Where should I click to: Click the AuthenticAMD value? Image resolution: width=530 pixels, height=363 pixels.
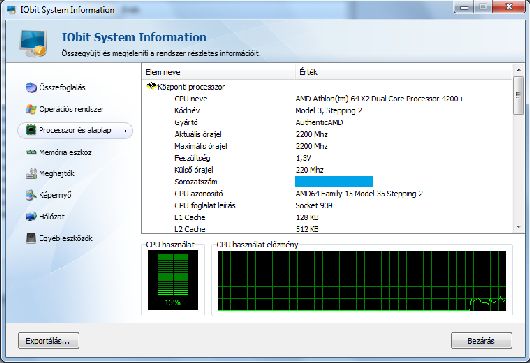pyautogui.click(x=319, y=122)
